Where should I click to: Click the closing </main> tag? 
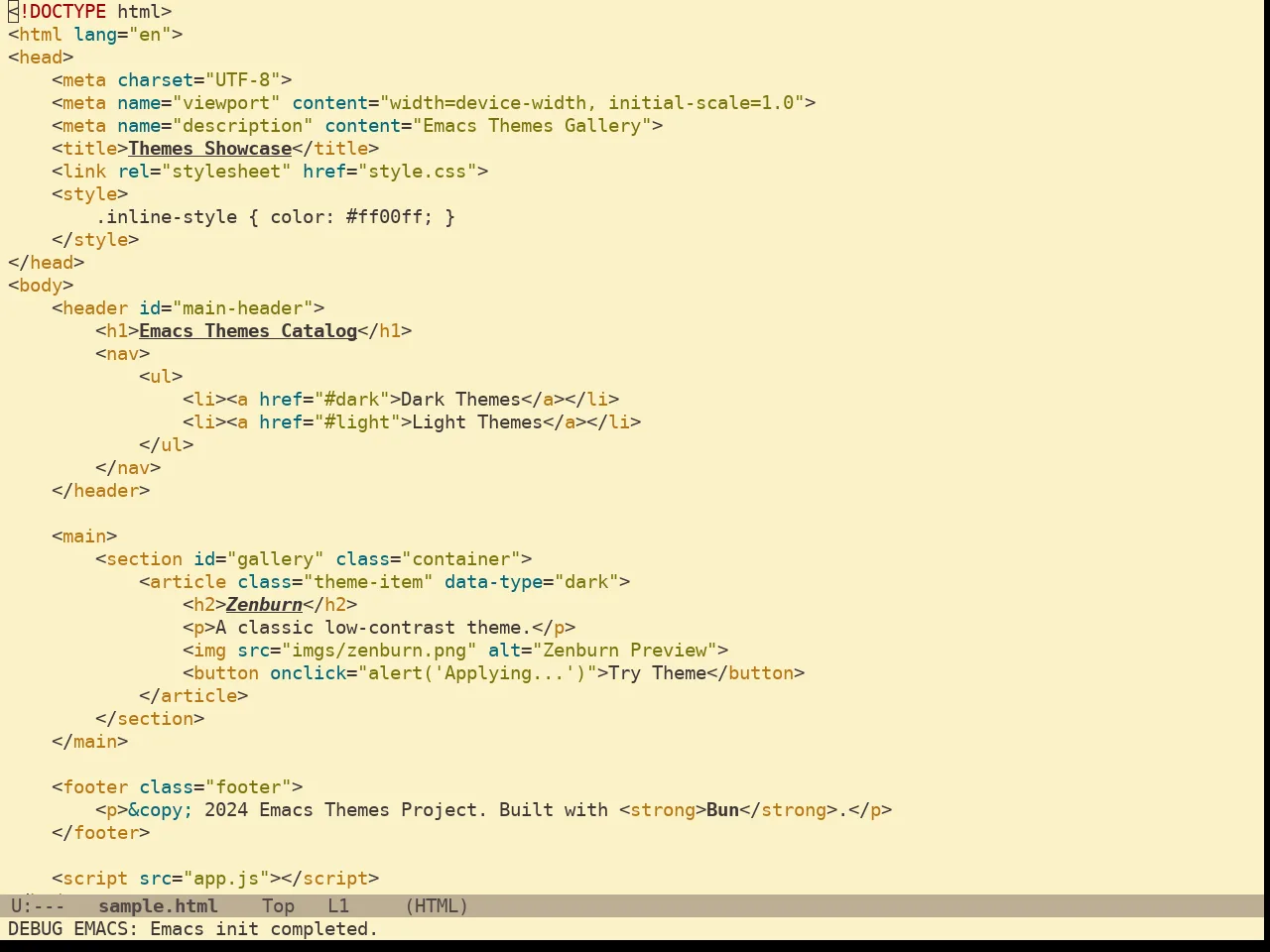90,742
